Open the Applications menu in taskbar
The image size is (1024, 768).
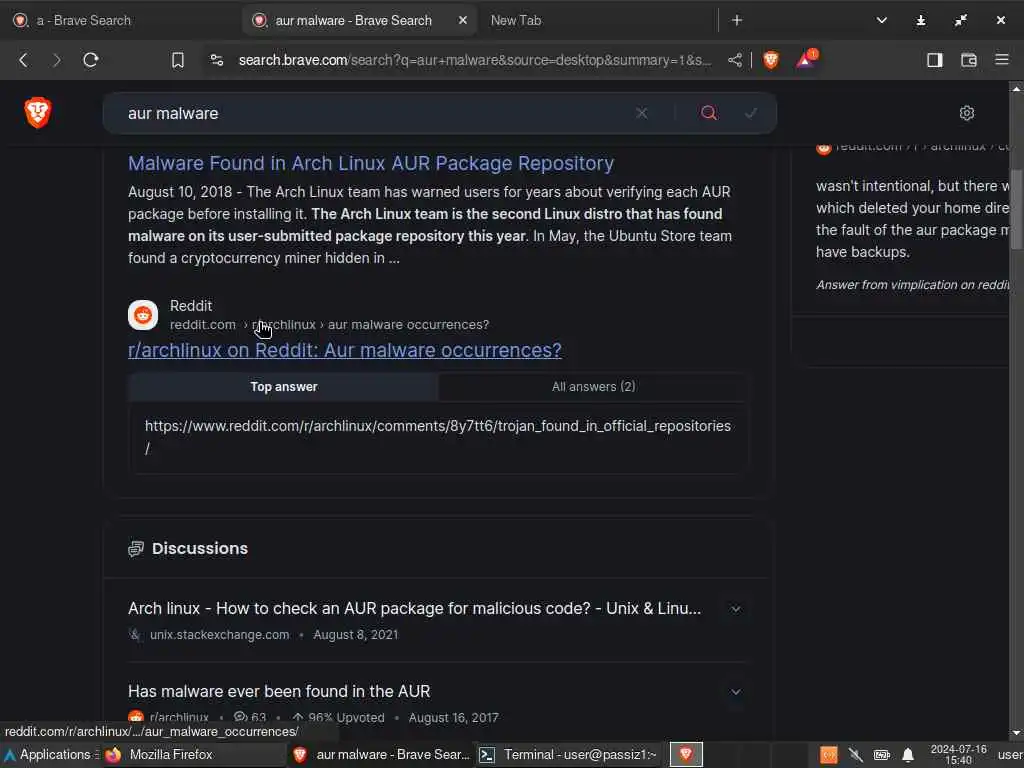[x=50, y=755]
